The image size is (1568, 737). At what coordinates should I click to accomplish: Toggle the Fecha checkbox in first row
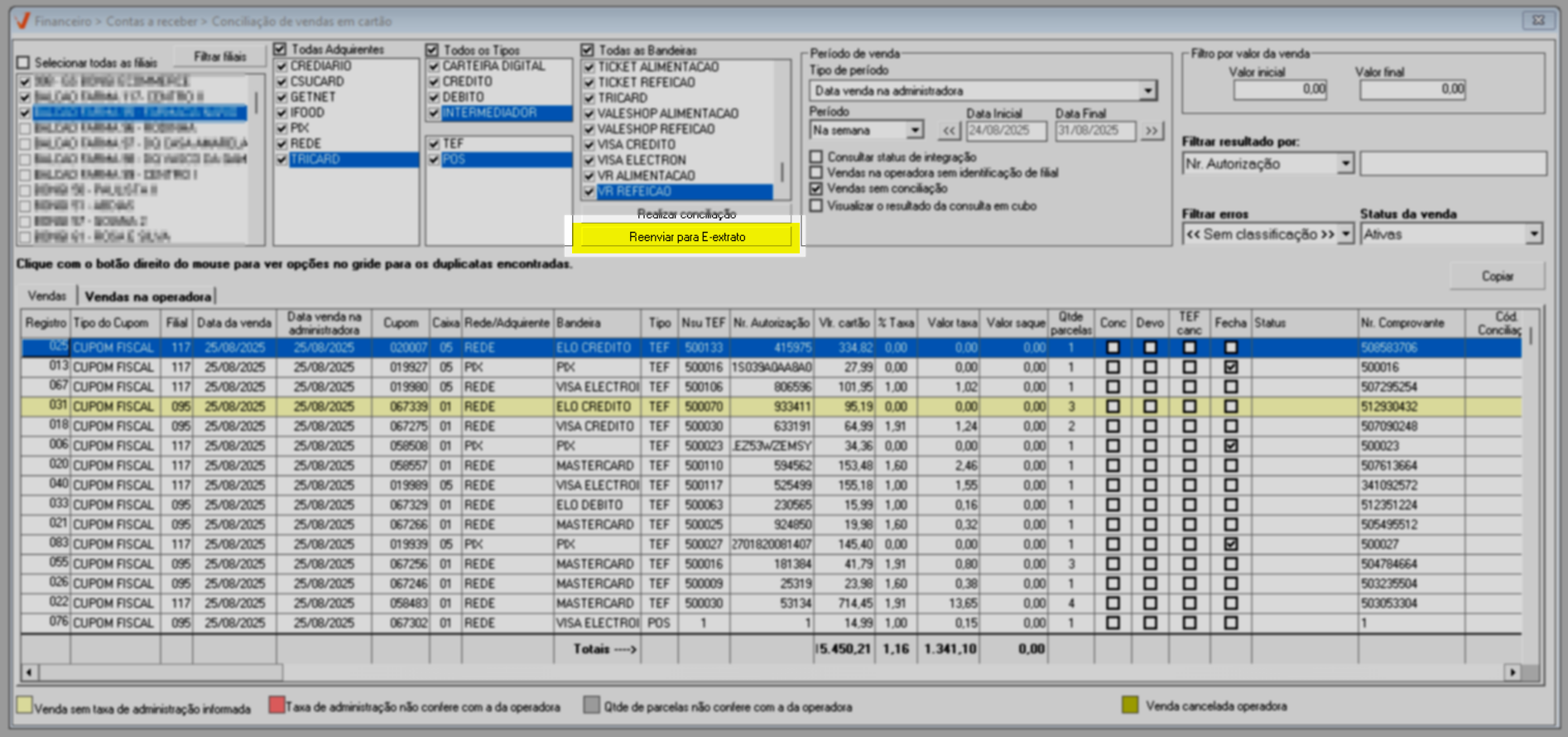(x=1230, y=348)
